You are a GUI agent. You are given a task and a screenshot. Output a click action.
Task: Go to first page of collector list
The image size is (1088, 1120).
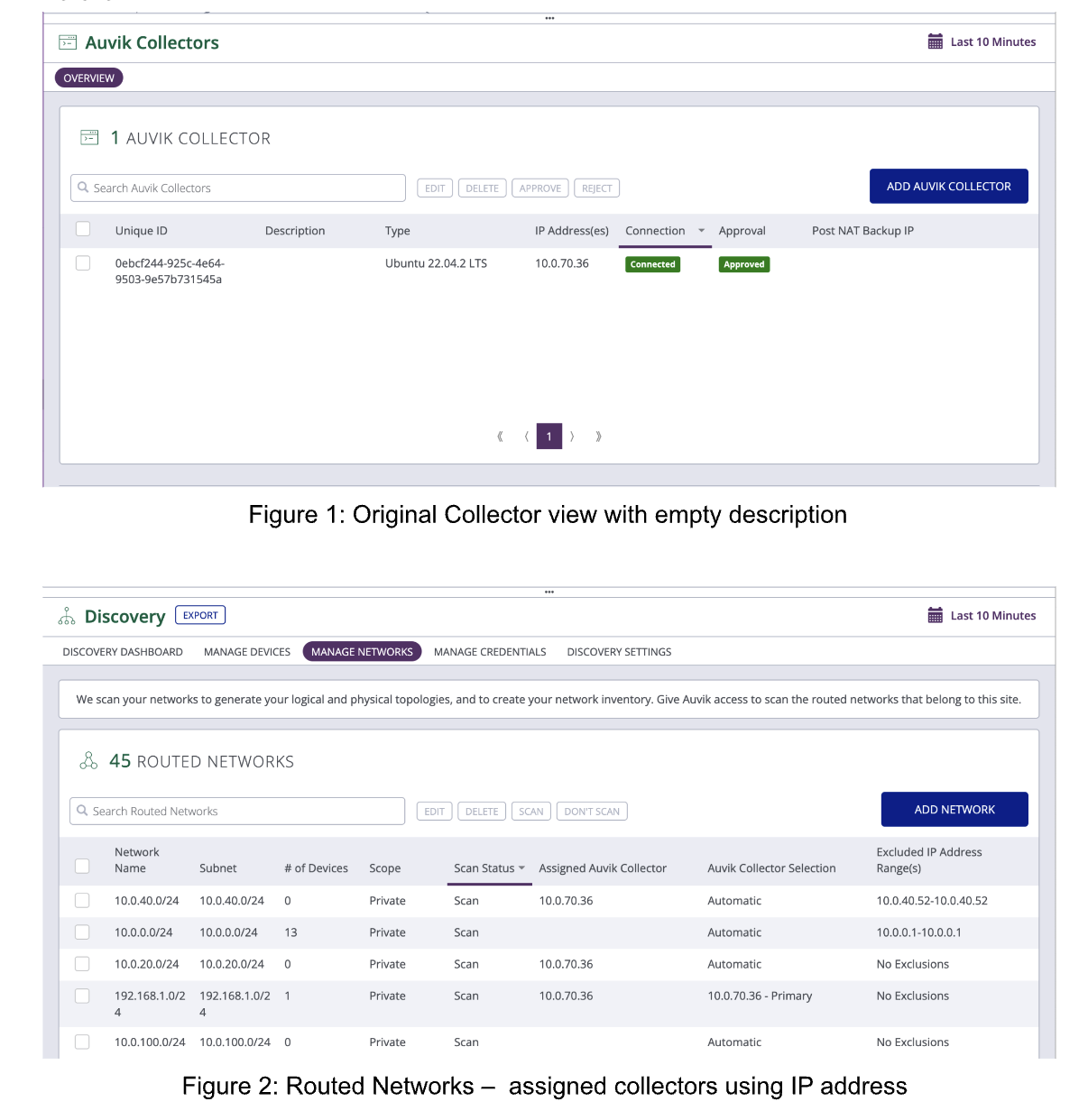[x=500, y=436]
